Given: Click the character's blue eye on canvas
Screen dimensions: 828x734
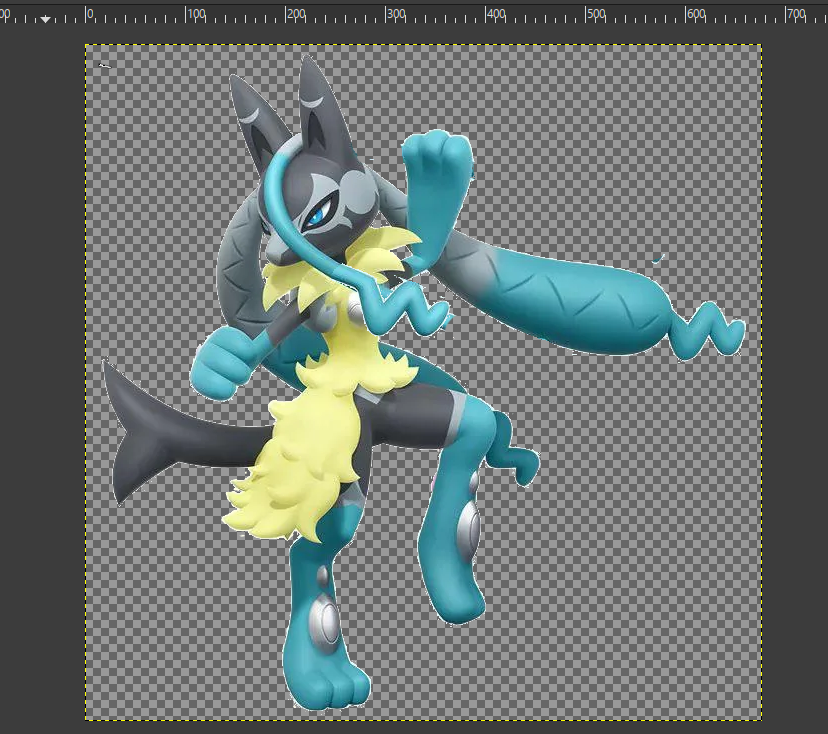Looking at the screenshot, I should pyautogui.click(x=318, y=214).
